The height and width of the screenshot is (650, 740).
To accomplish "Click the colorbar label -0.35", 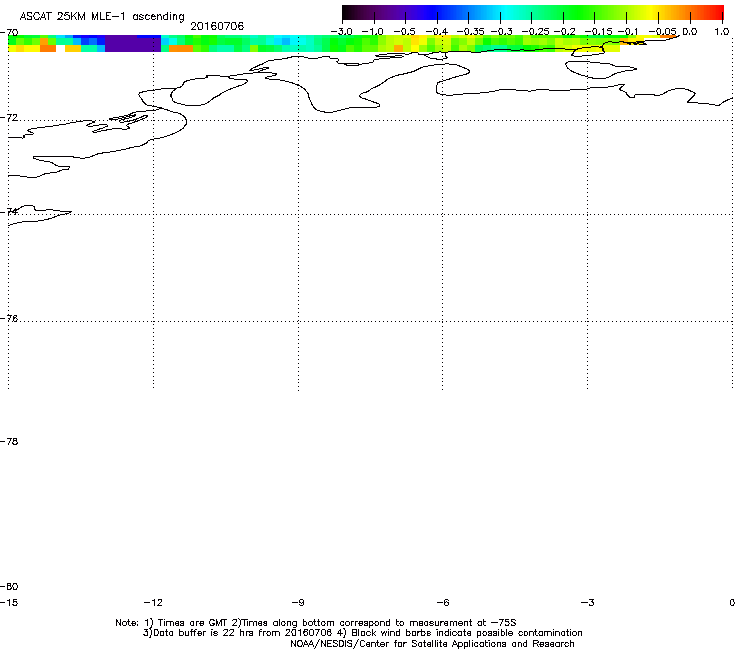I will coord(471,32).
